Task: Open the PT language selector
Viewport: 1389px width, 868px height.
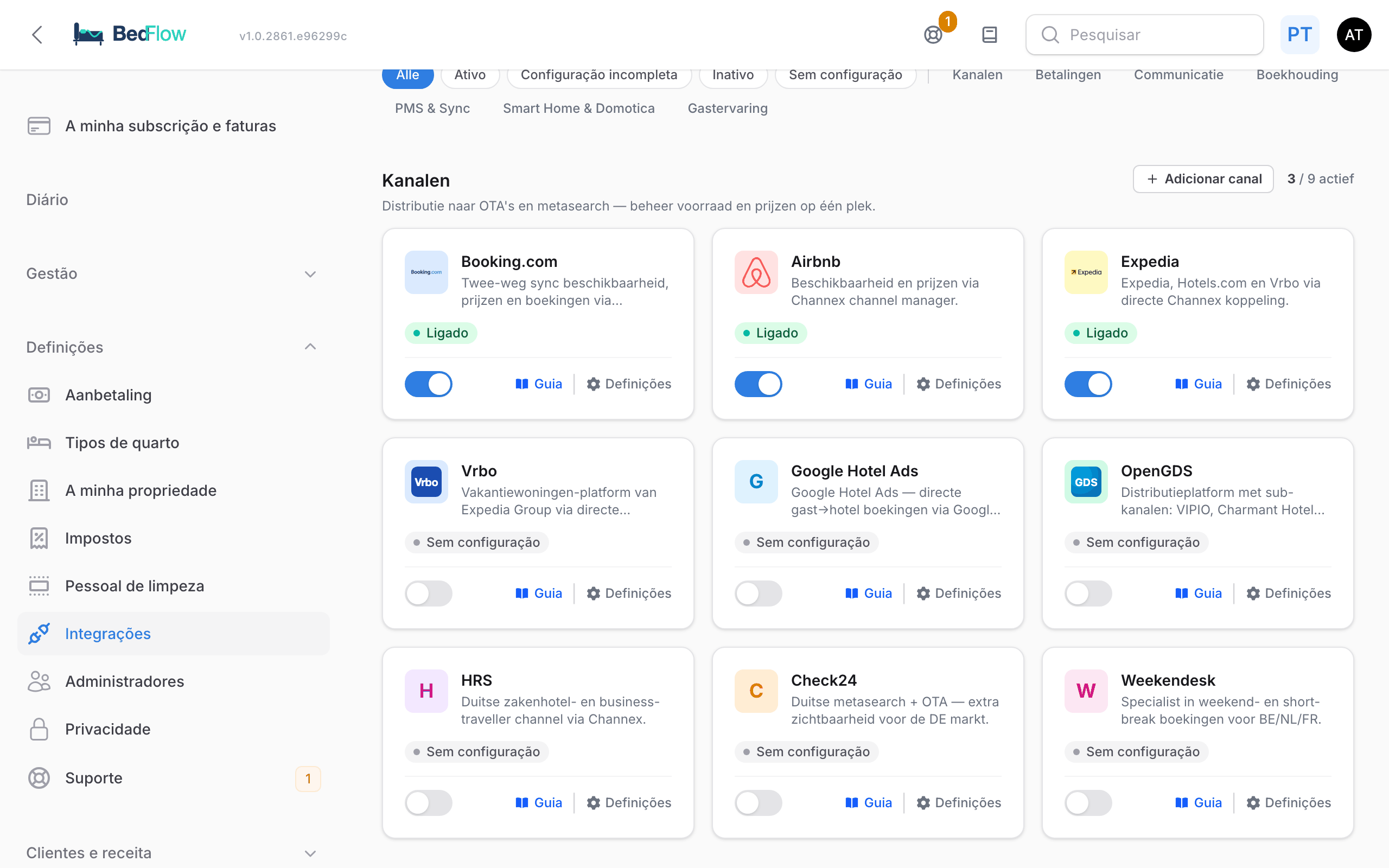Action: [1299, 35]
